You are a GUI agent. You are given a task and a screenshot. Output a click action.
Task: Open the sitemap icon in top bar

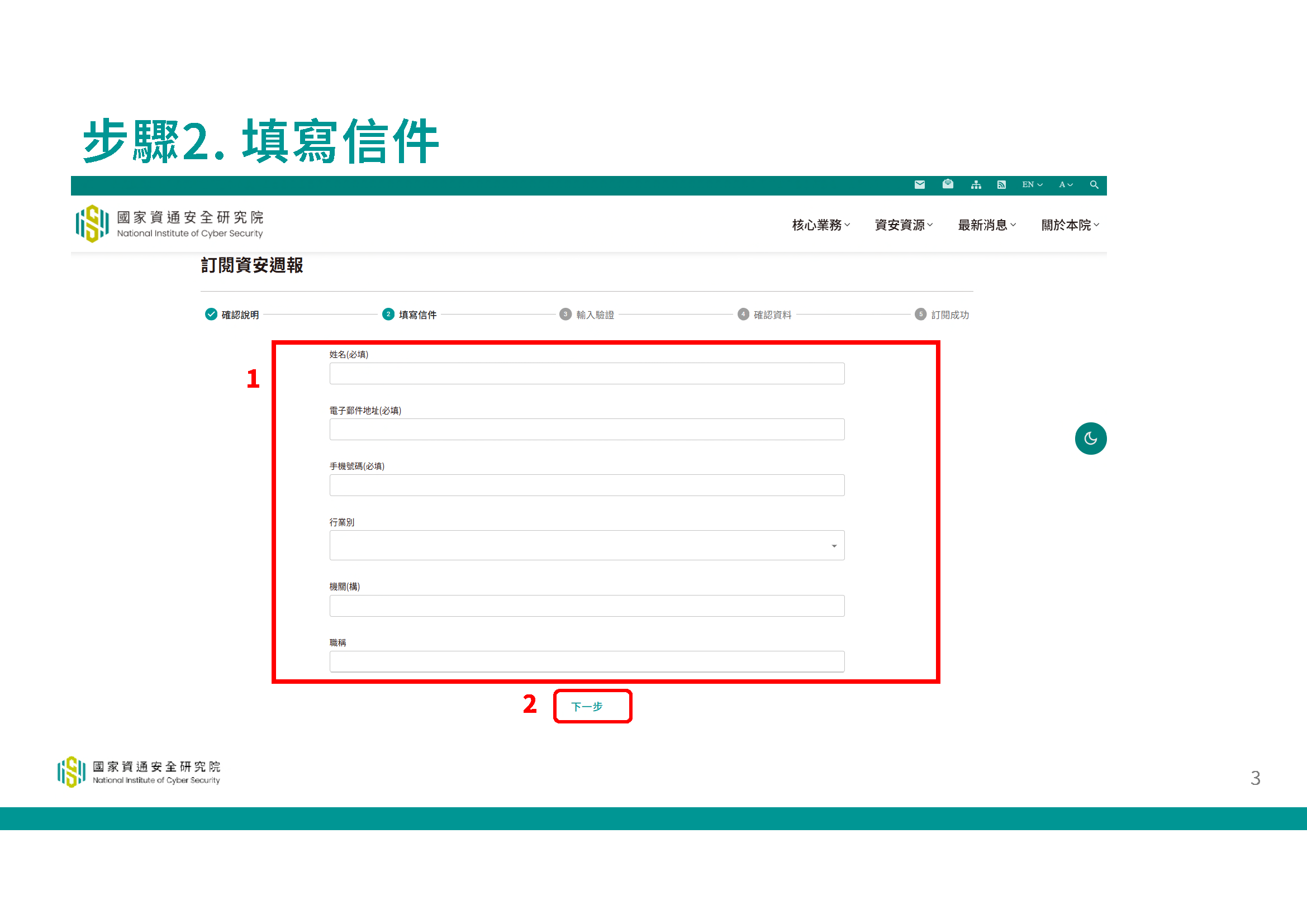(976, 184)
